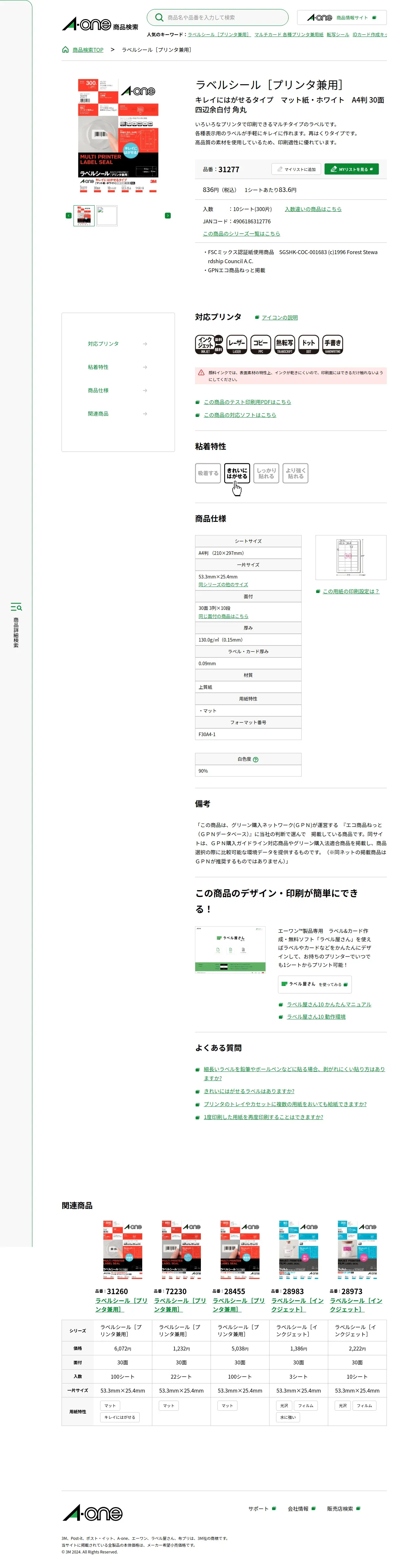Jump to 関連商品 section in side menu
416x1568 pixels.
click(117, 414)
